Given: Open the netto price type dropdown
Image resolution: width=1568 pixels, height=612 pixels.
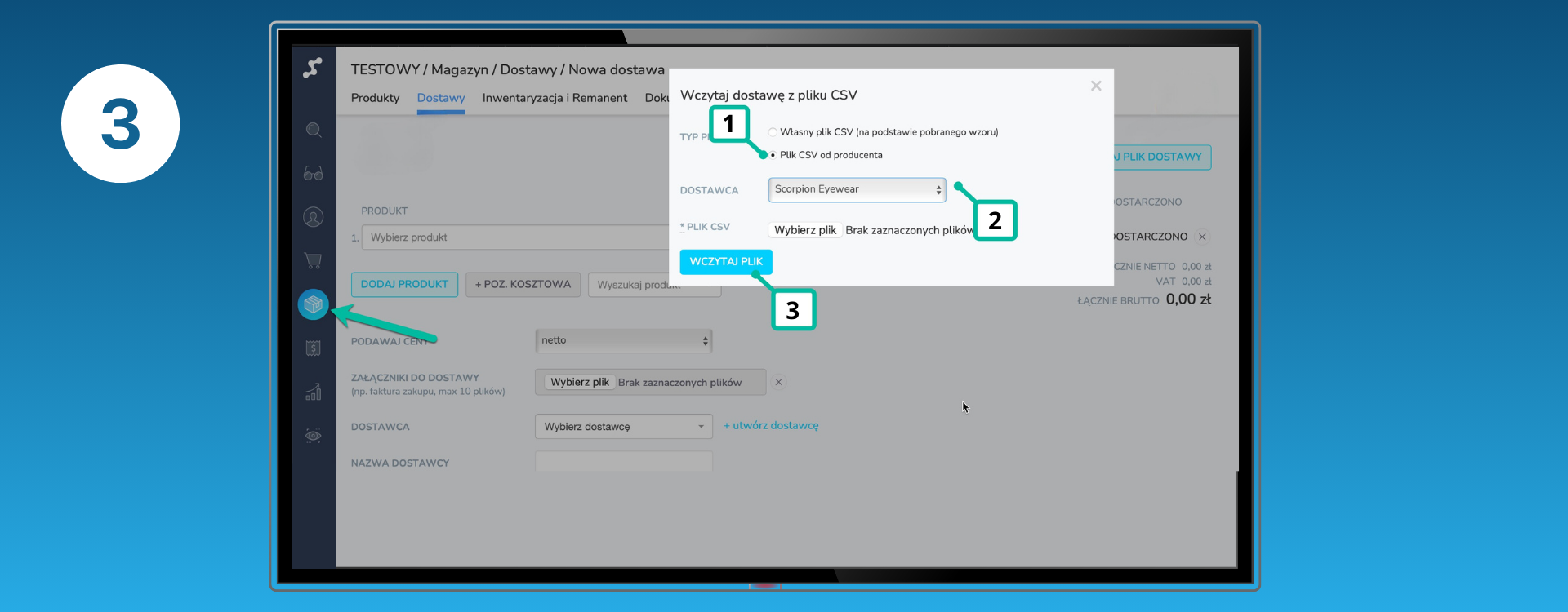Looking at the screenshot, I should point(624,341).
